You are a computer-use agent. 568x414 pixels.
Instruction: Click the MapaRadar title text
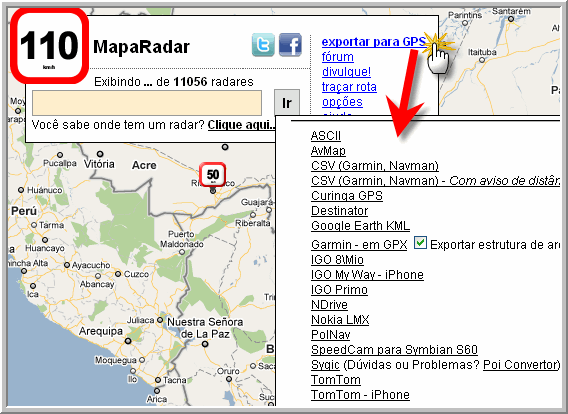click(141, 47)
